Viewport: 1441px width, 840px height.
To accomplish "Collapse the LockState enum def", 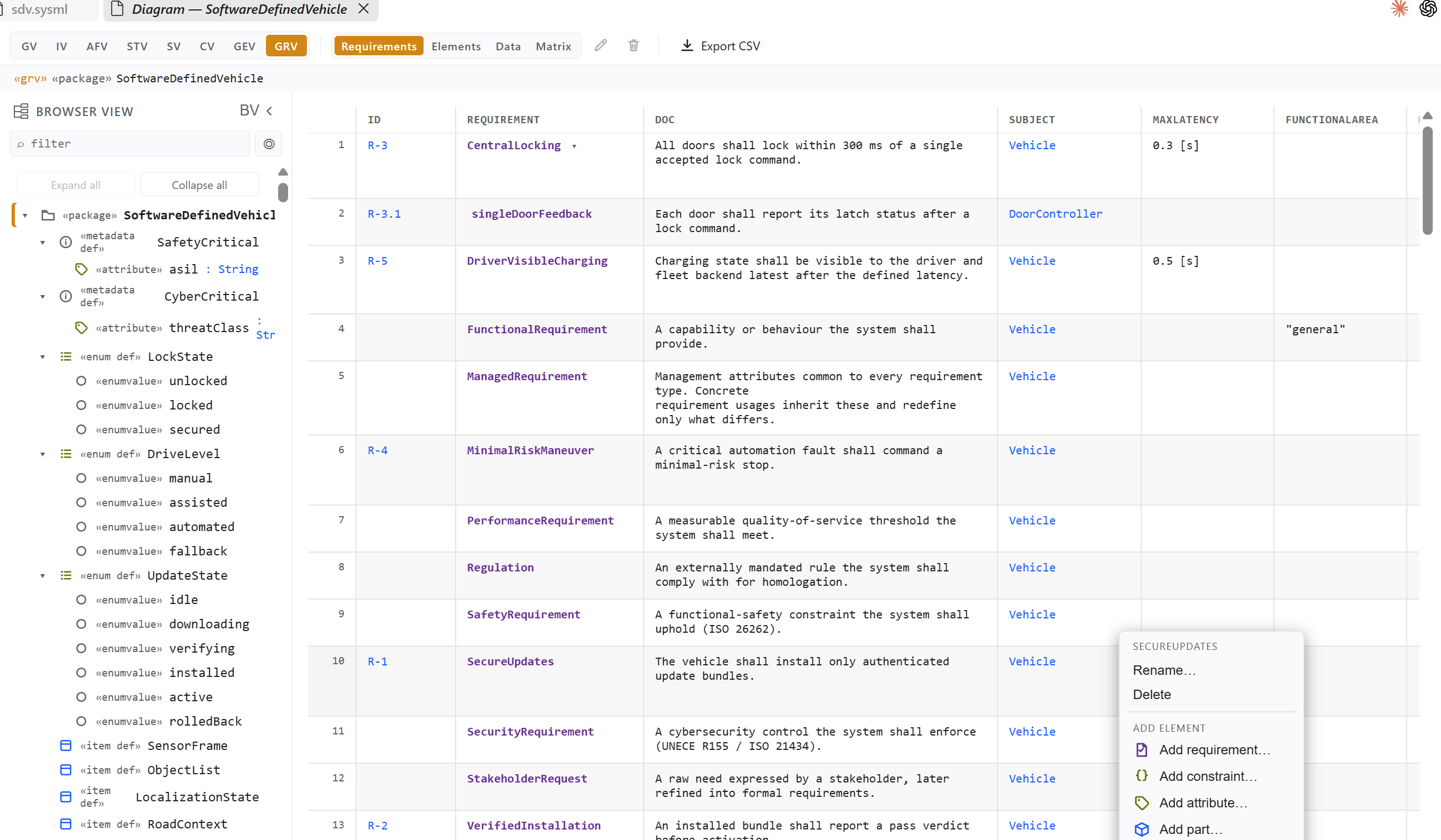I will point(43,357).
